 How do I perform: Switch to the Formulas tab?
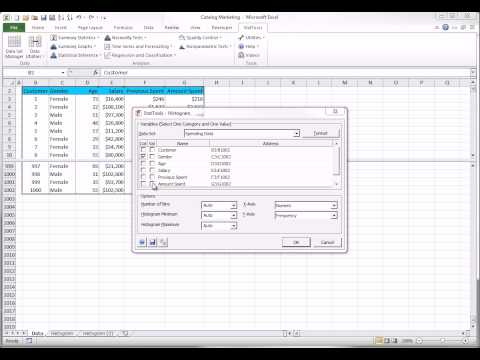pos(123,27)
